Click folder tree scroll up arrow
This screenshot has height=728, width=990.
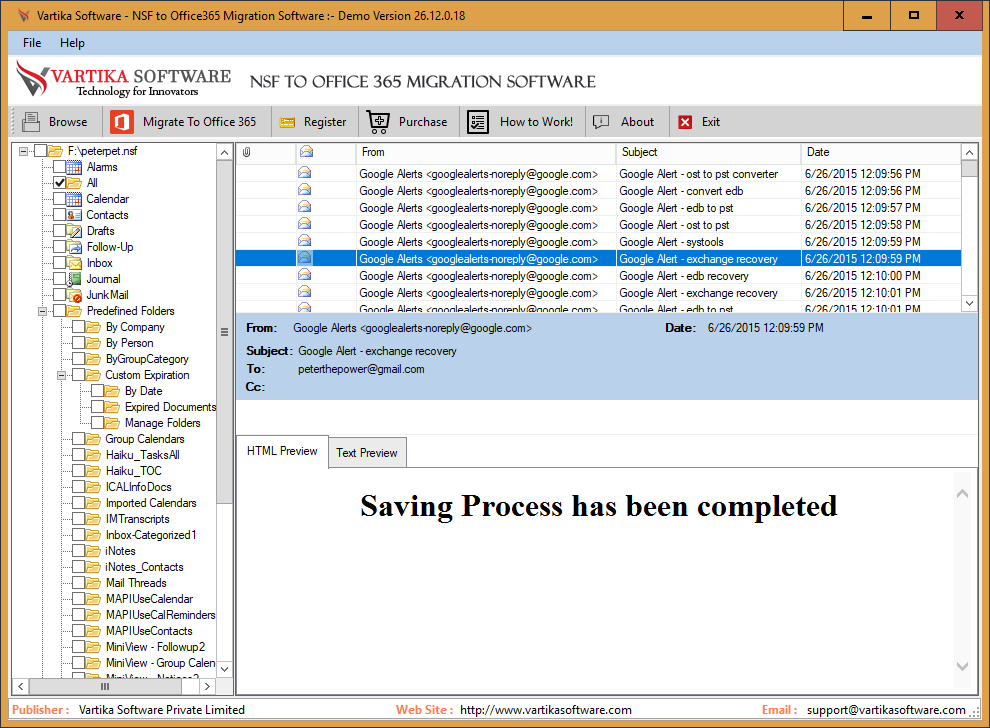[224, 152]
